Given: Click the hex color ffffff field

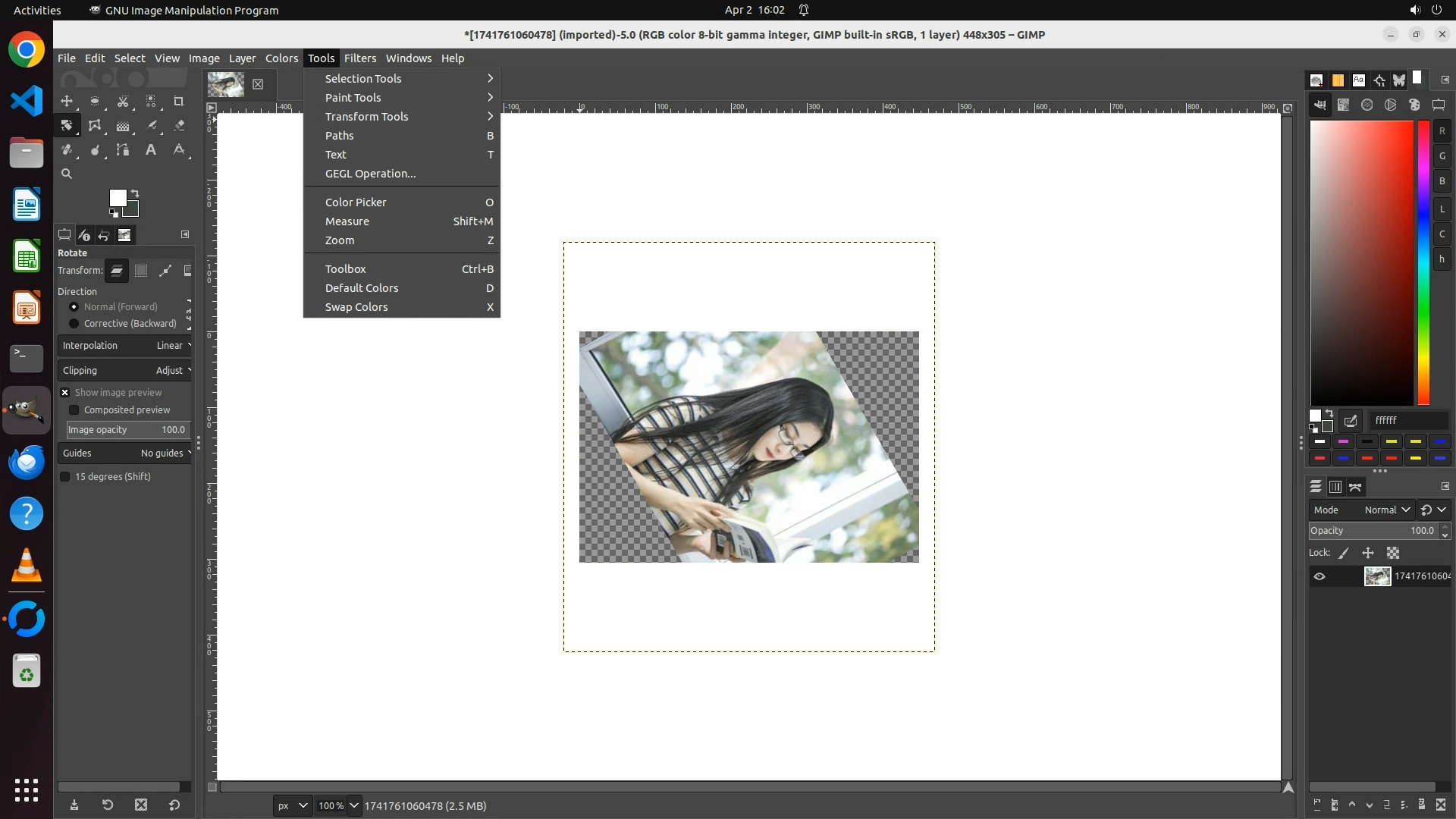Looking at the screenshot, I should pos(1407,420).
